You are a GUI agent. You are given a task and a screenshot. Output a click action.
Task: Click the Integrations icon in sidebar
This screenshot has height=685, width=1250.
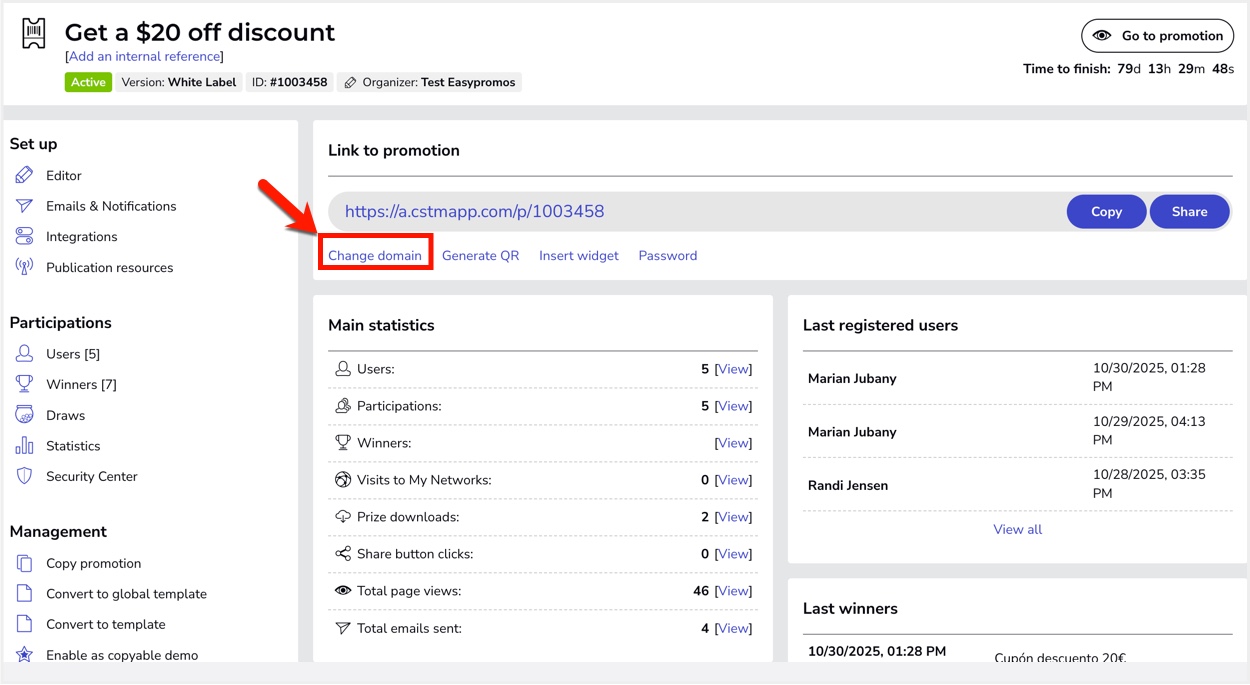click(x=24, y=237)
